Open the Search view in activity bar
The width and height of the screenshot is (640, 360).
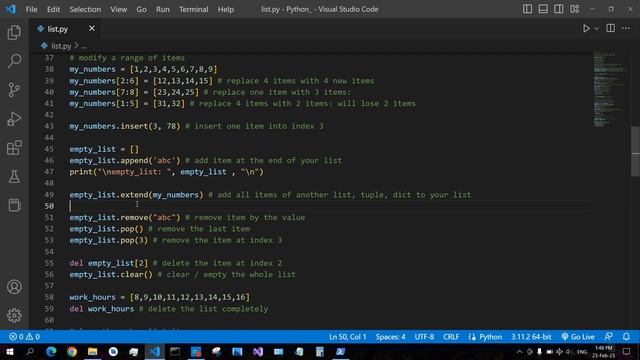coord(14,61)
